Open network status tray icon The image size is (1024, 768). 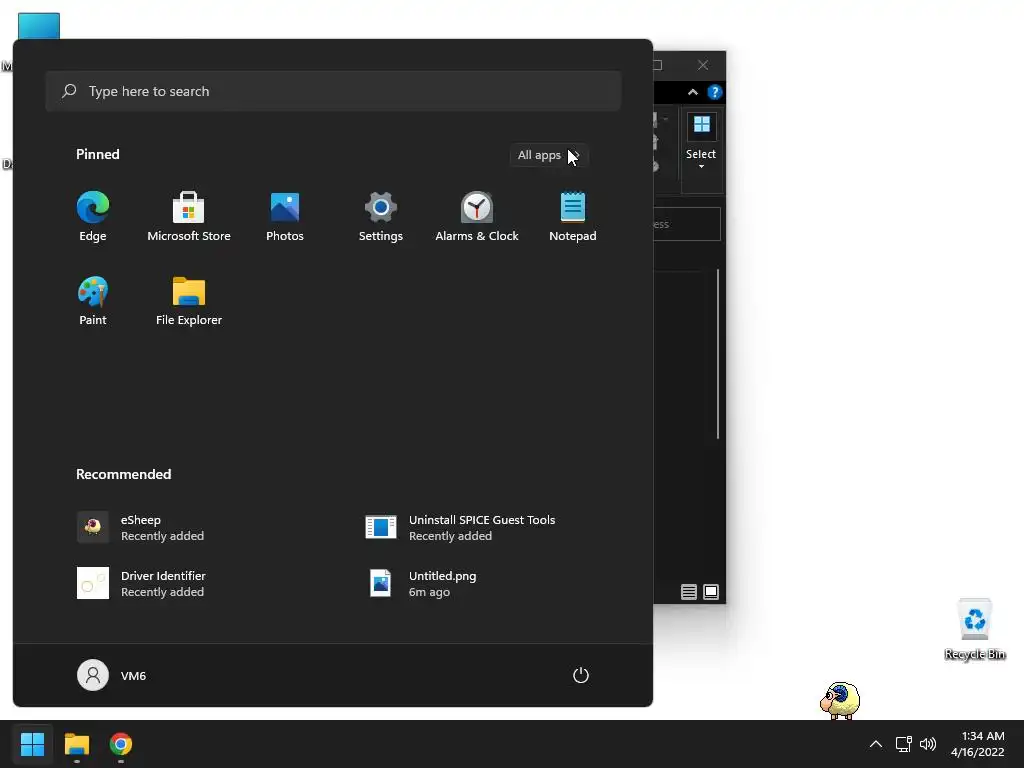click(903, 744)
